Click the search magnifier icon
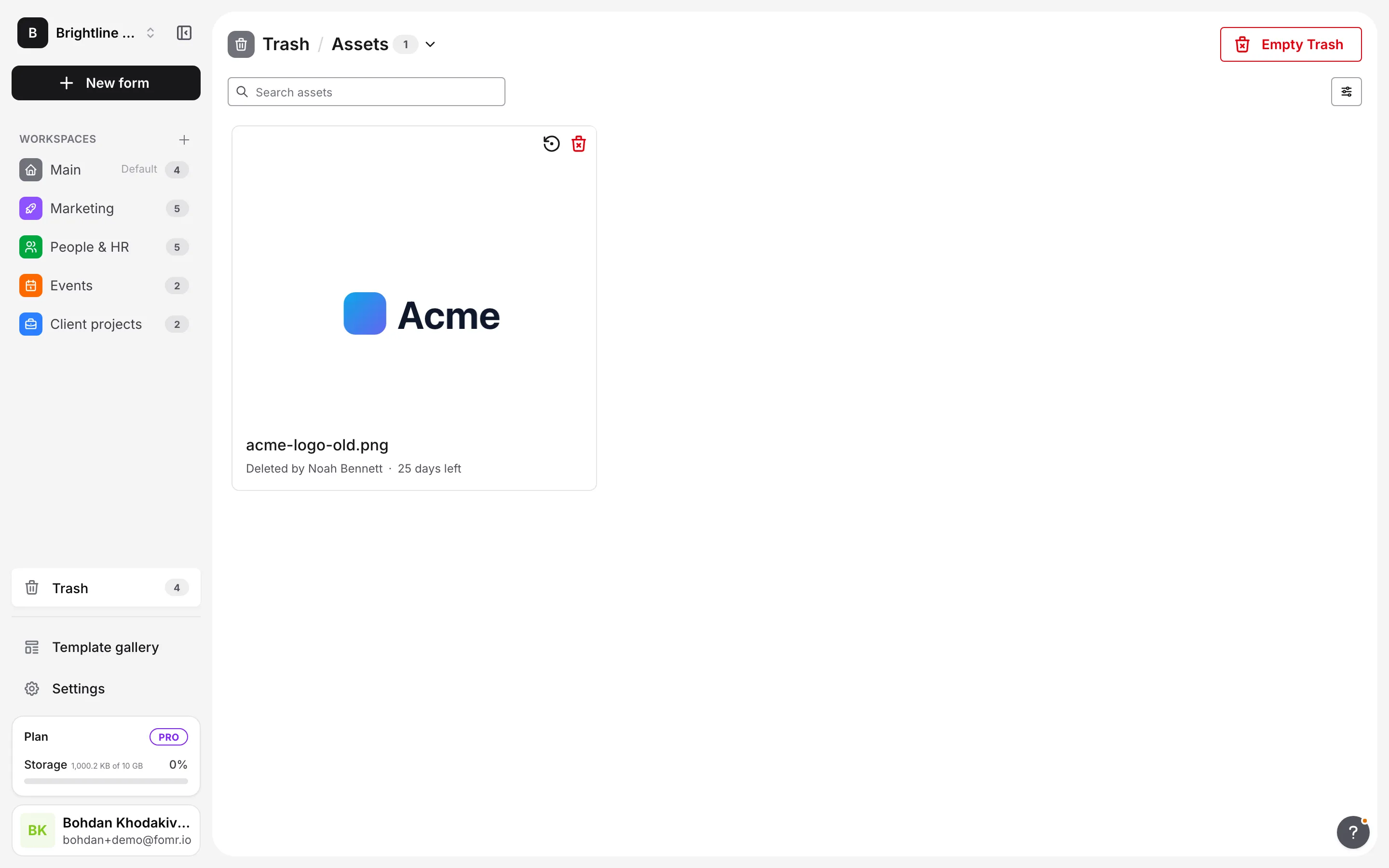 (242, 92)
